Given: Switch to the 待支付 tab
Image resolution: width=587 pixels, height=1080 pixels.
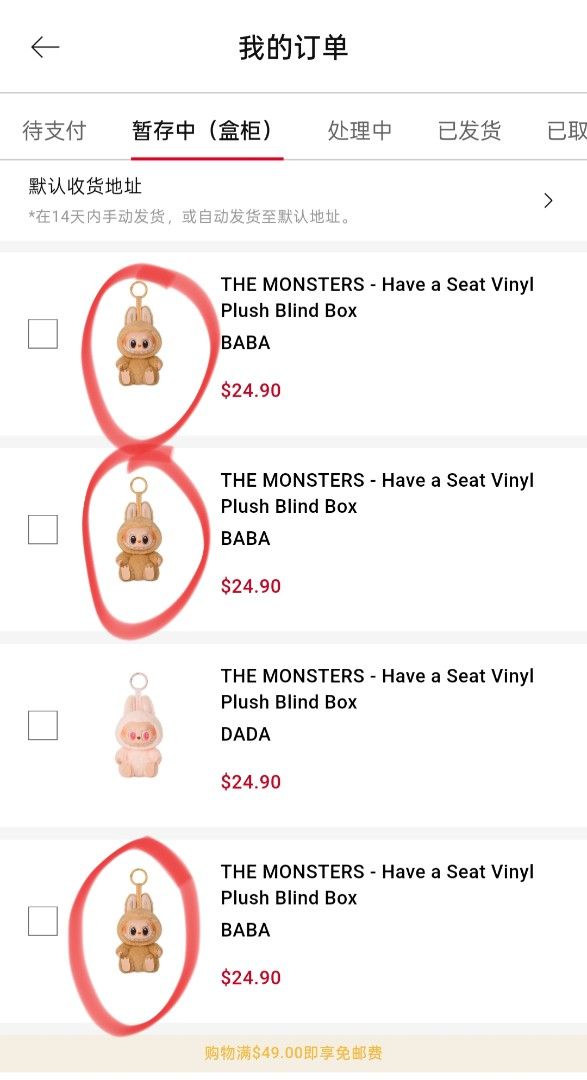Looking at the screenshot, I should tap(55, 130).
